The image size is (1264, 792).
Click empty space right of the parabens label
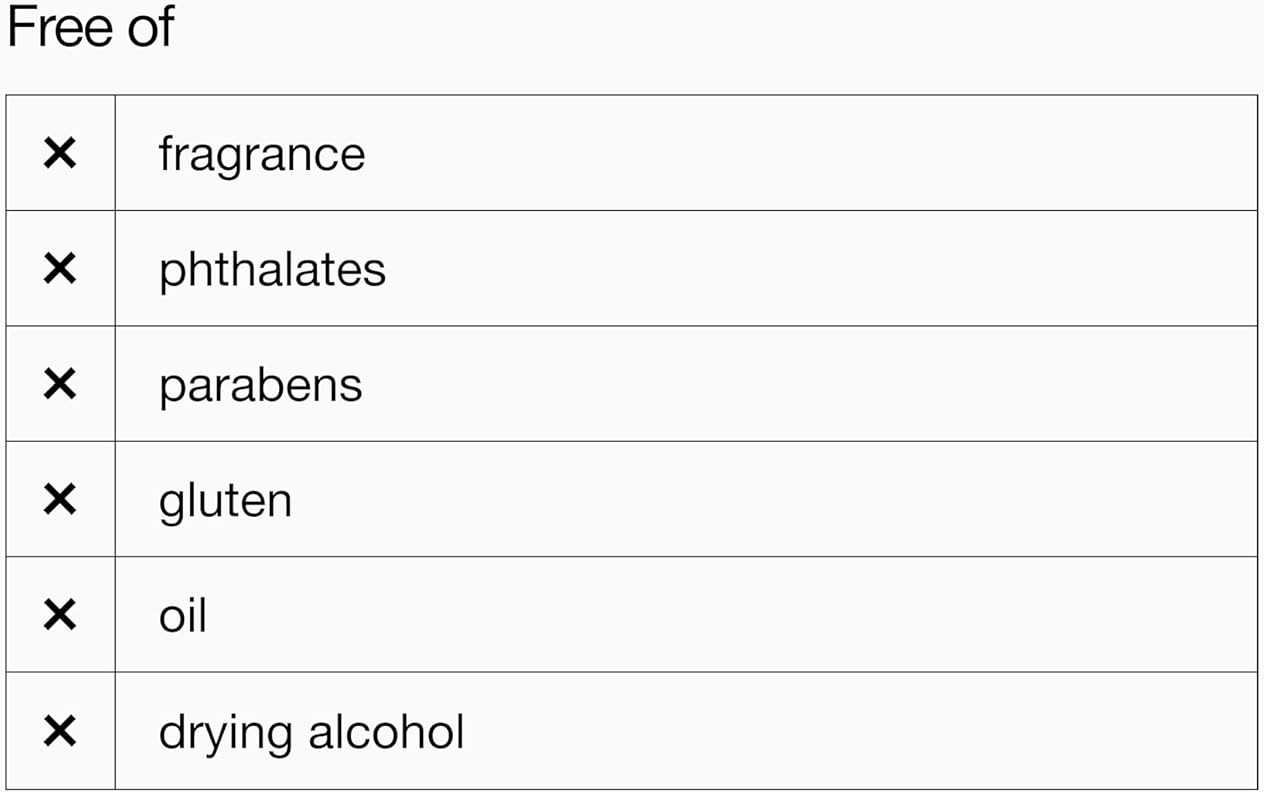pos(800,384)
